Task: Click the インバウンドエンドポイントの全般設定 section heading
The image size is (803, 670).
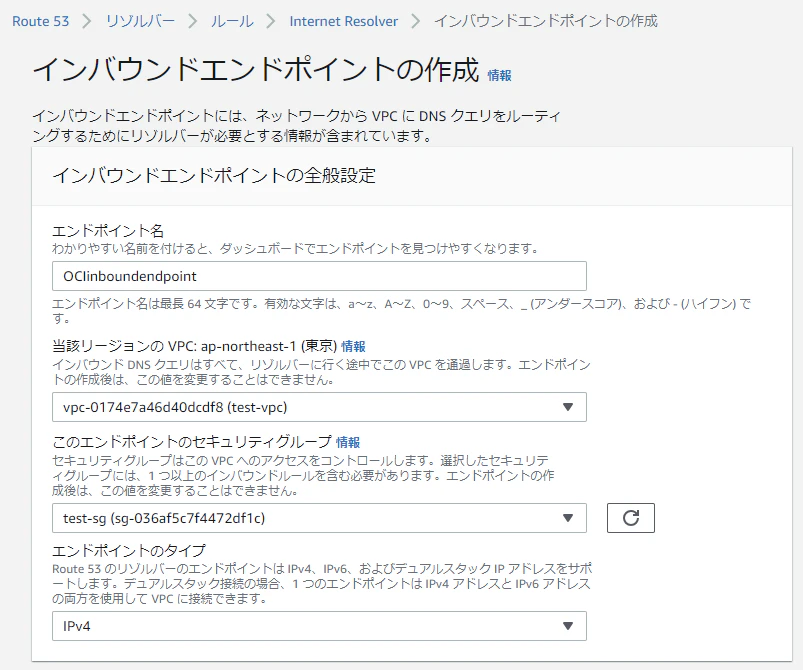Action: [214, 176]
